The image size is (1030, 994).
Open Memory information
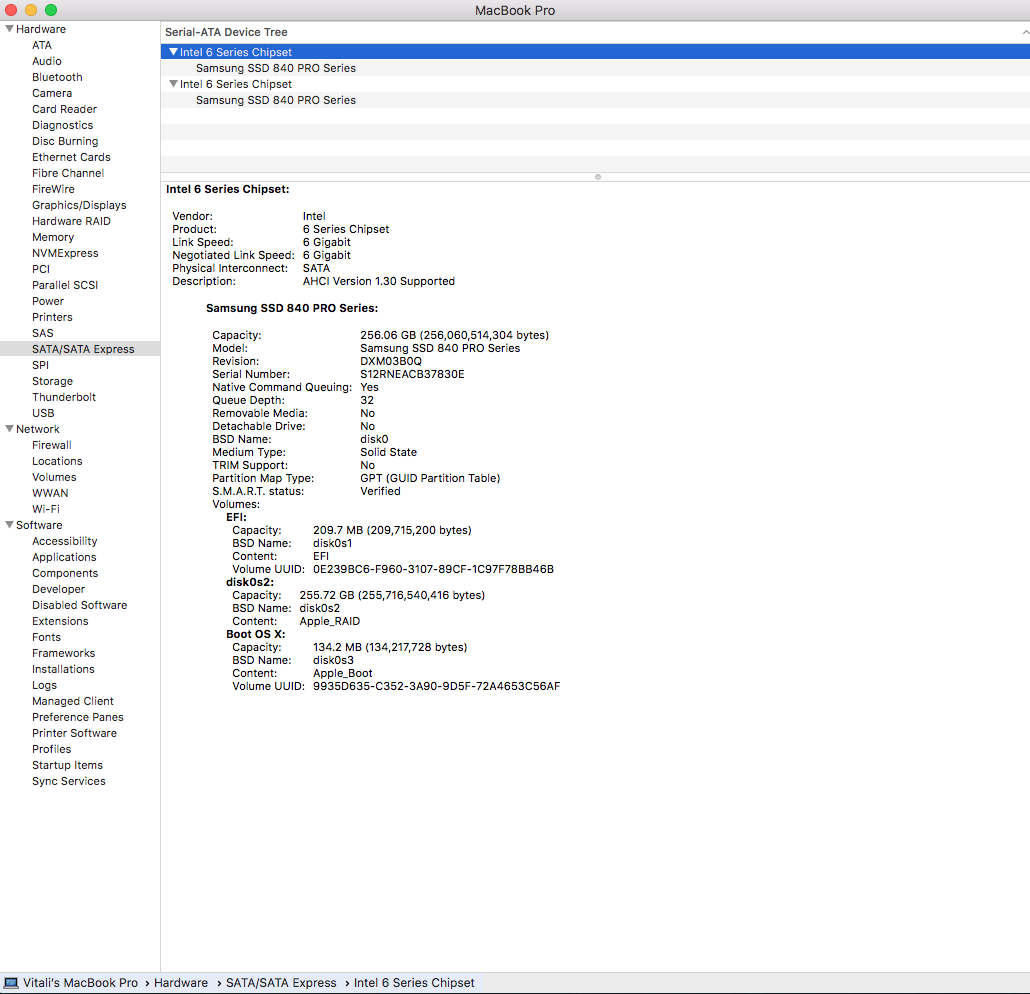[53, 237]
